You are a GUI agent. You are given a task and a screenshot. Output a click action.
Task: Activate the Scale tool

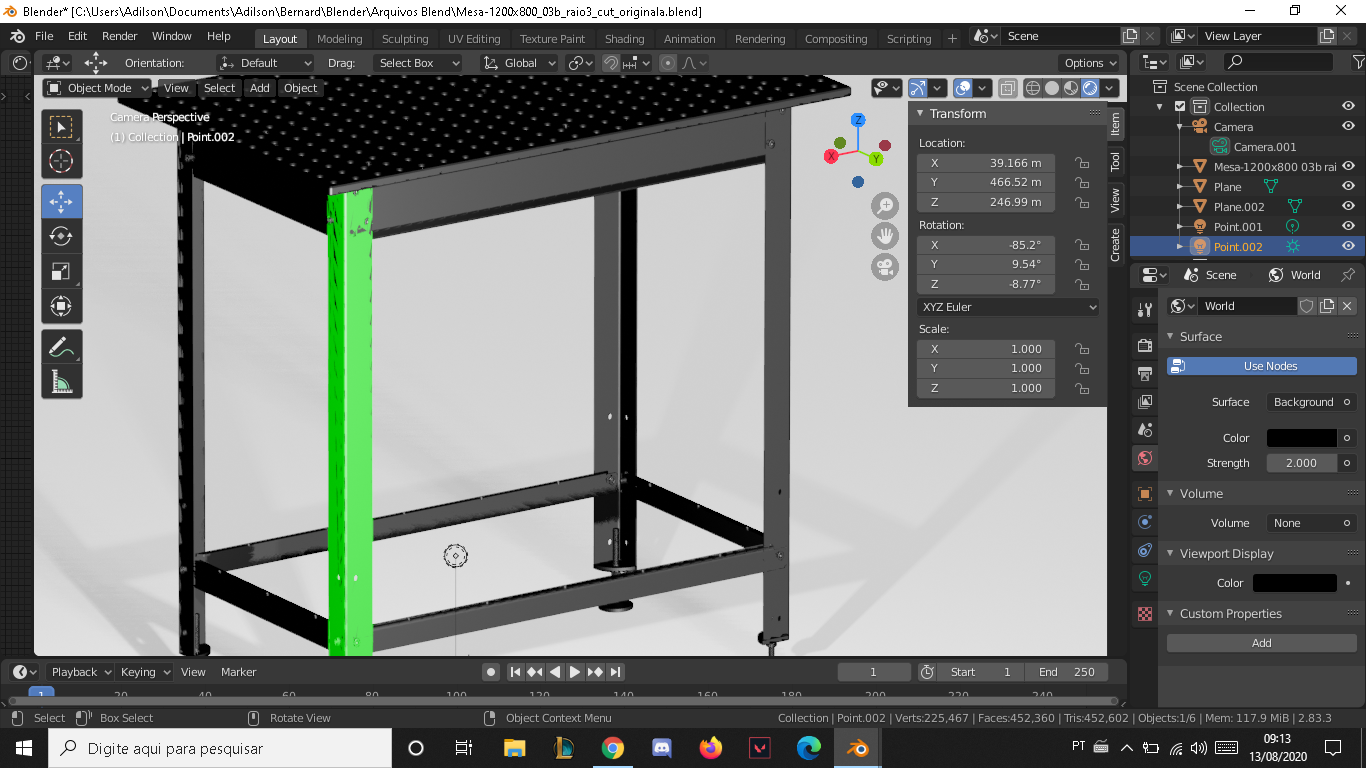(61, 271)
